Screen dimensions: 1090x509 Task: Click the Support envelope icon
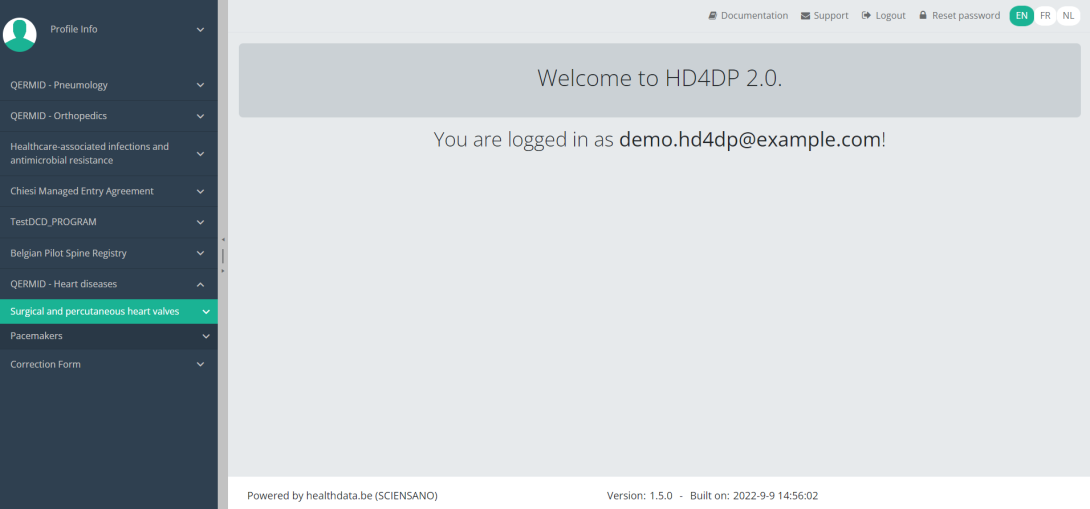(x=806, y=16)
